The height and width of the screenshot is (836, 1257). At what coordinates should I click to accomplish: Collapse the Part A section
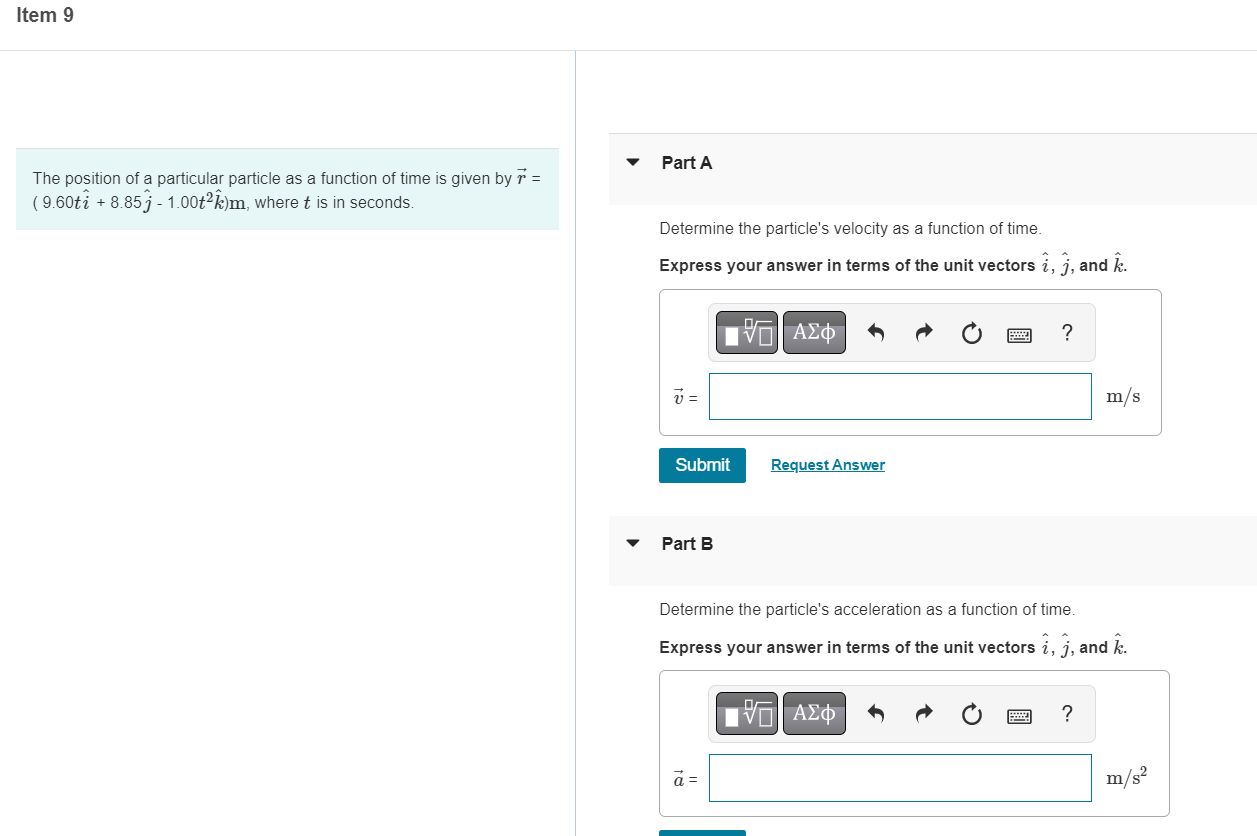pos(632,162)
